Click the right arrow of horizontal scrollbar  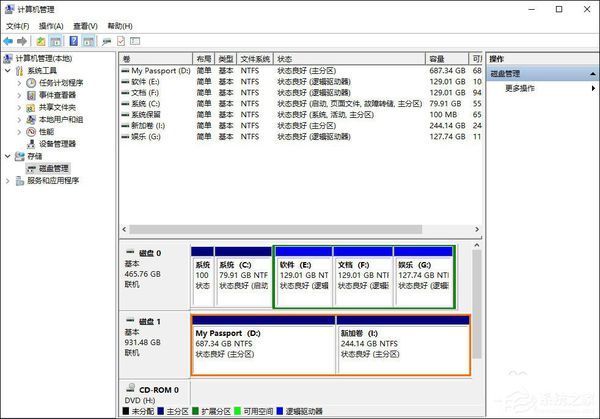click(x=477, y=229)
